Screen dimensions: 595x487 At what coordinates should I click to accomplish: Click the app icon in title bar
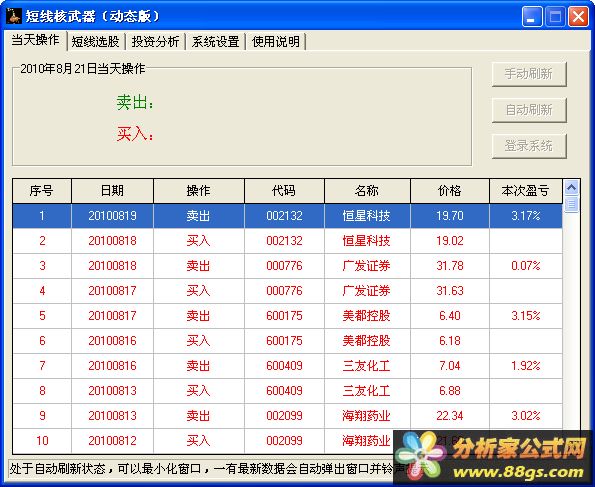point(13,16)
